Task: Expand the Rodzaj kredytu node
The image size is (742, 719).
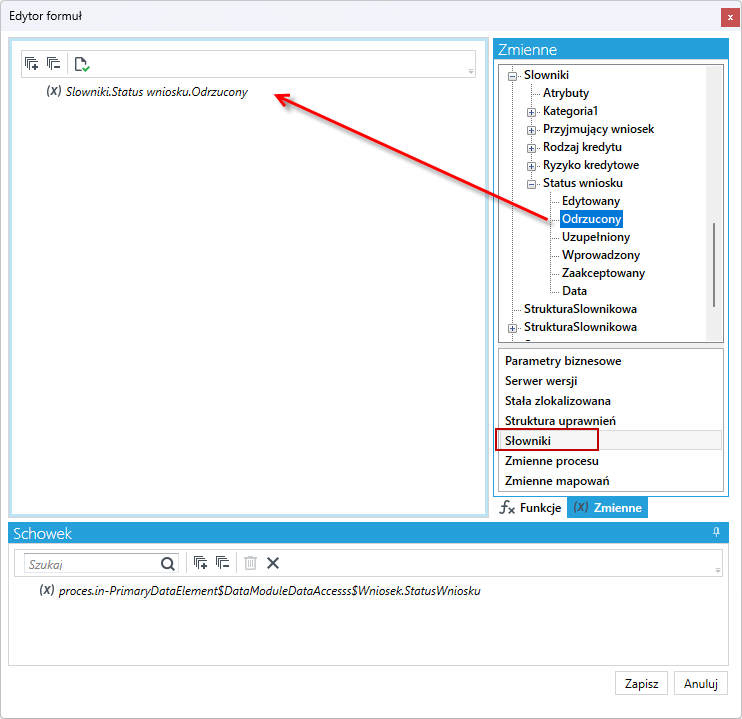Action: click(531, 148)
